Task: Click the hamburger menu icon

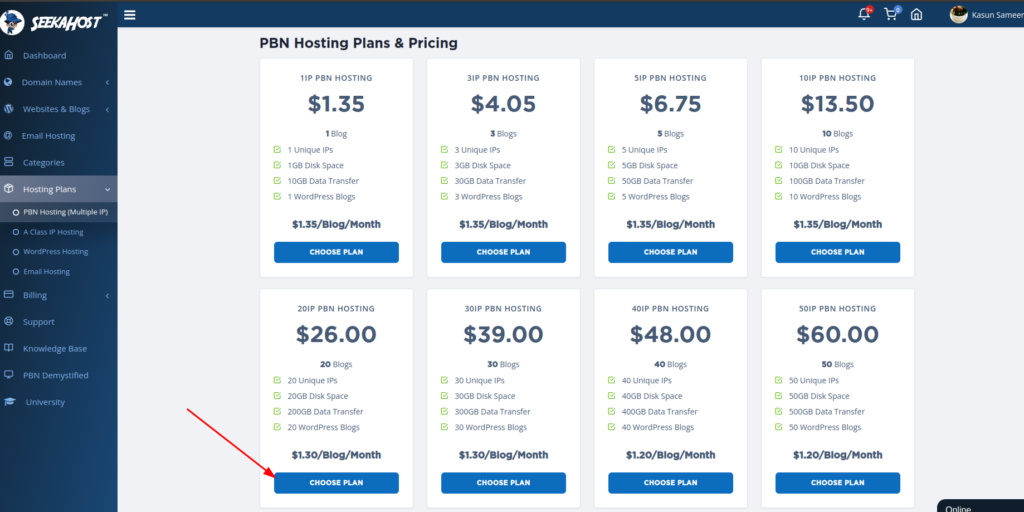Action: (130, 15)
